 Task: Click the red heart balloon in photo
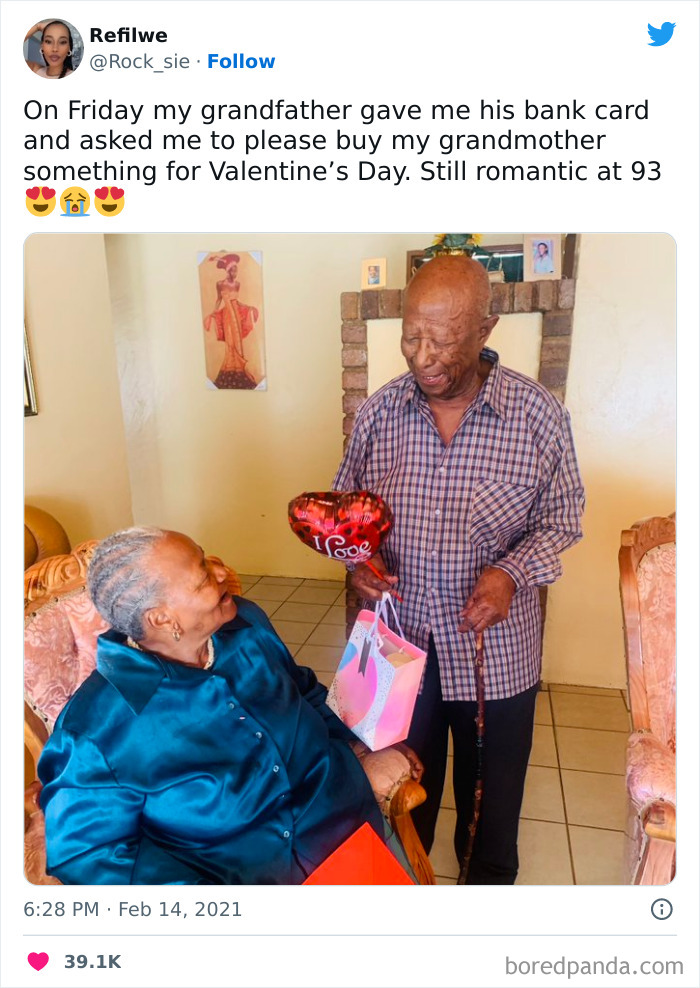[340, 526]
